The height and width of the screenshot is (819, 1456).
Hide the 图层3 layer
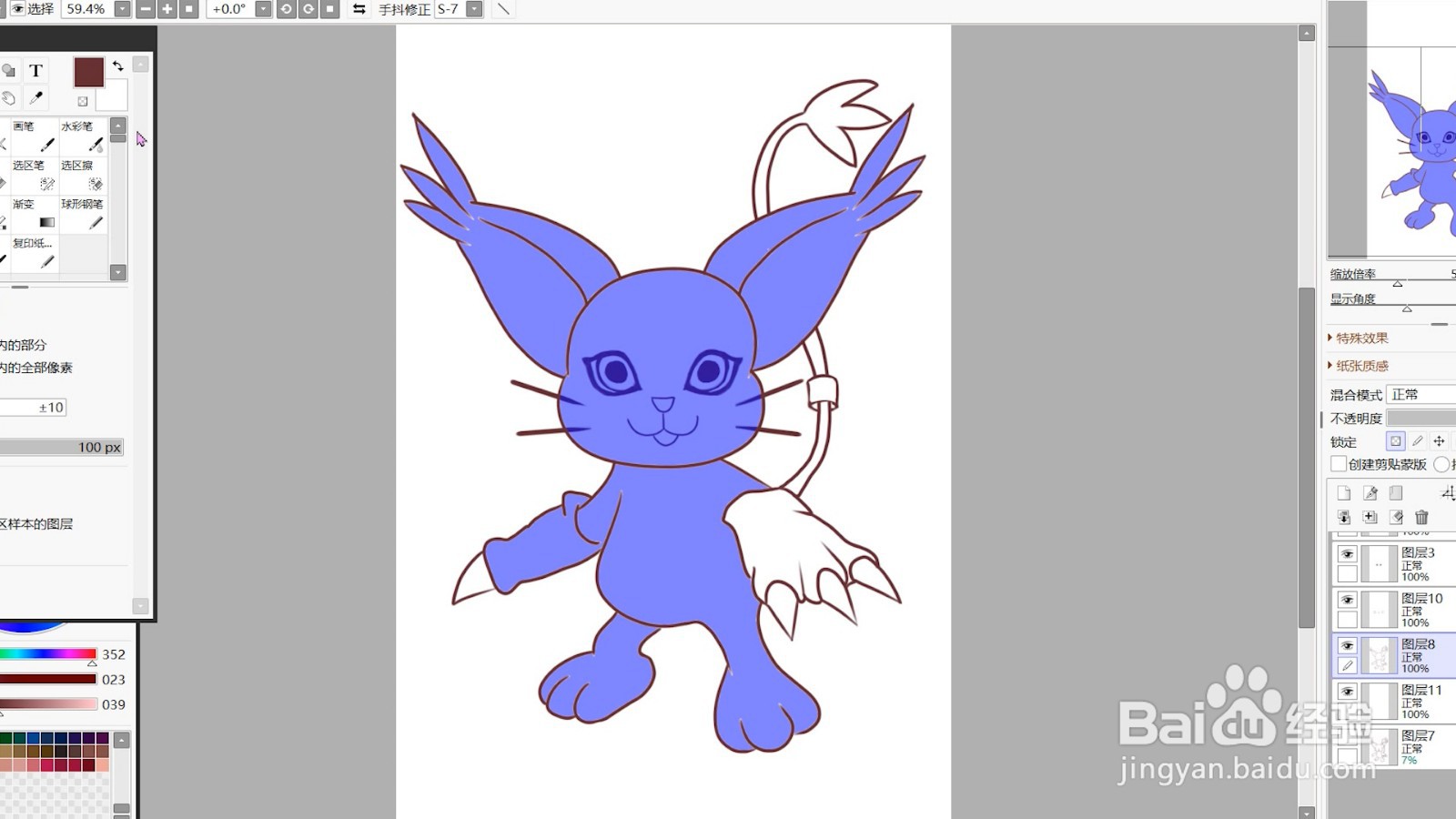pyautogui.click(x=1348, y=554)
